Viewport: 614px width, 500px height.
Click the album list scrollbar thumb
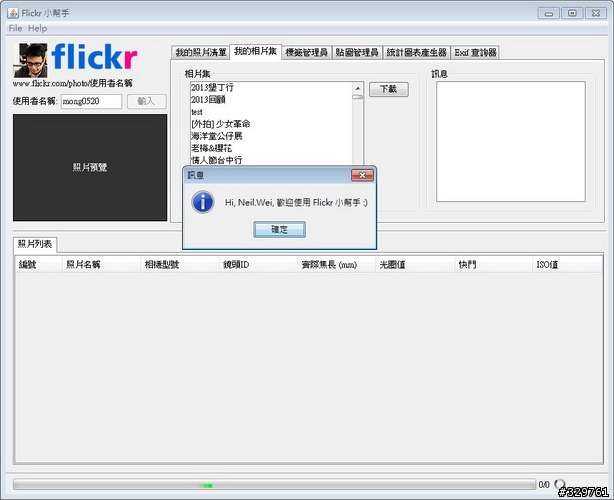click(x=358, y=97)
